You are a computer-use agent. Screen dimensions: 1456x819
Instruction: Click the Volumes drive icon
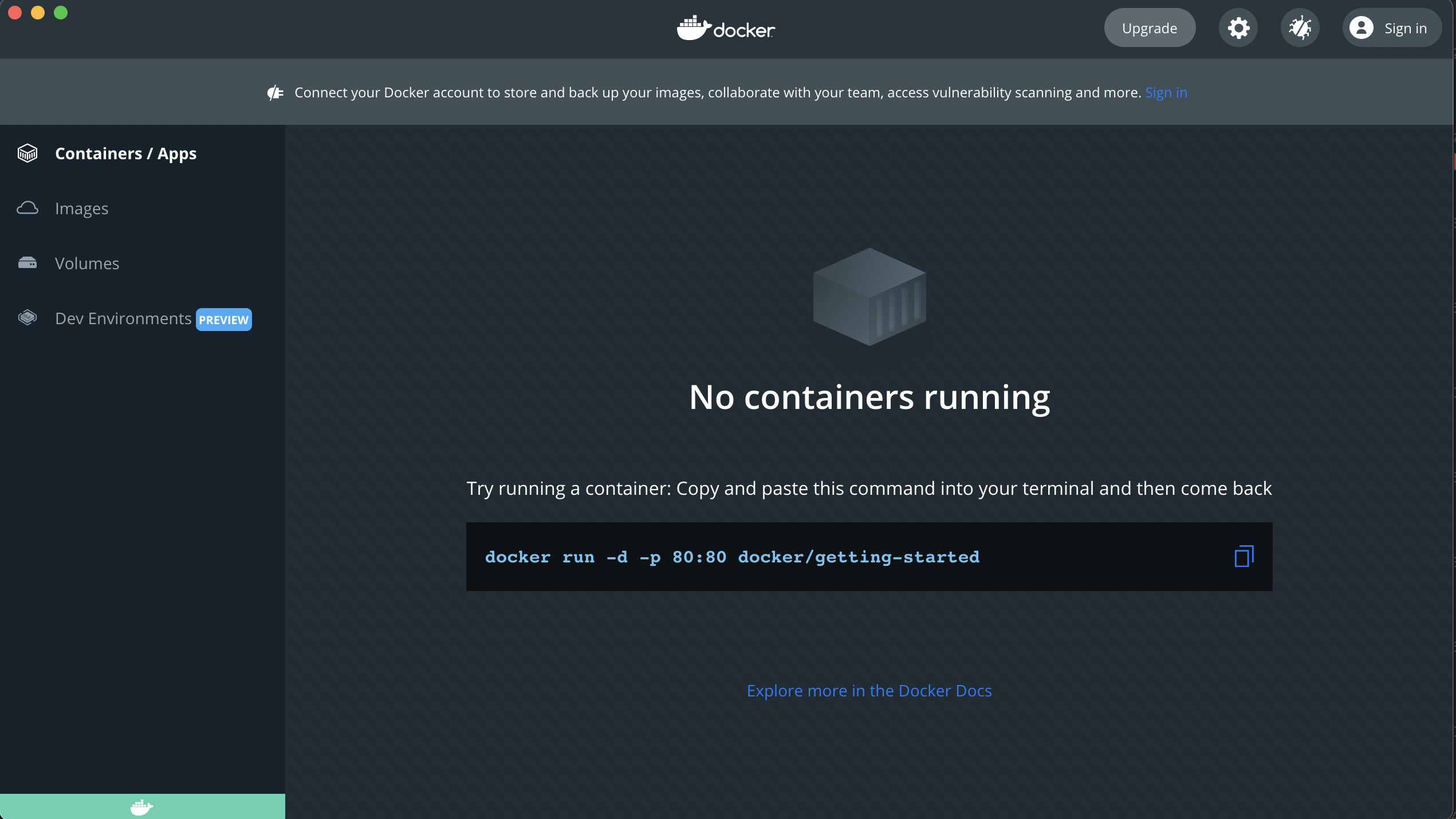[27, 263]
